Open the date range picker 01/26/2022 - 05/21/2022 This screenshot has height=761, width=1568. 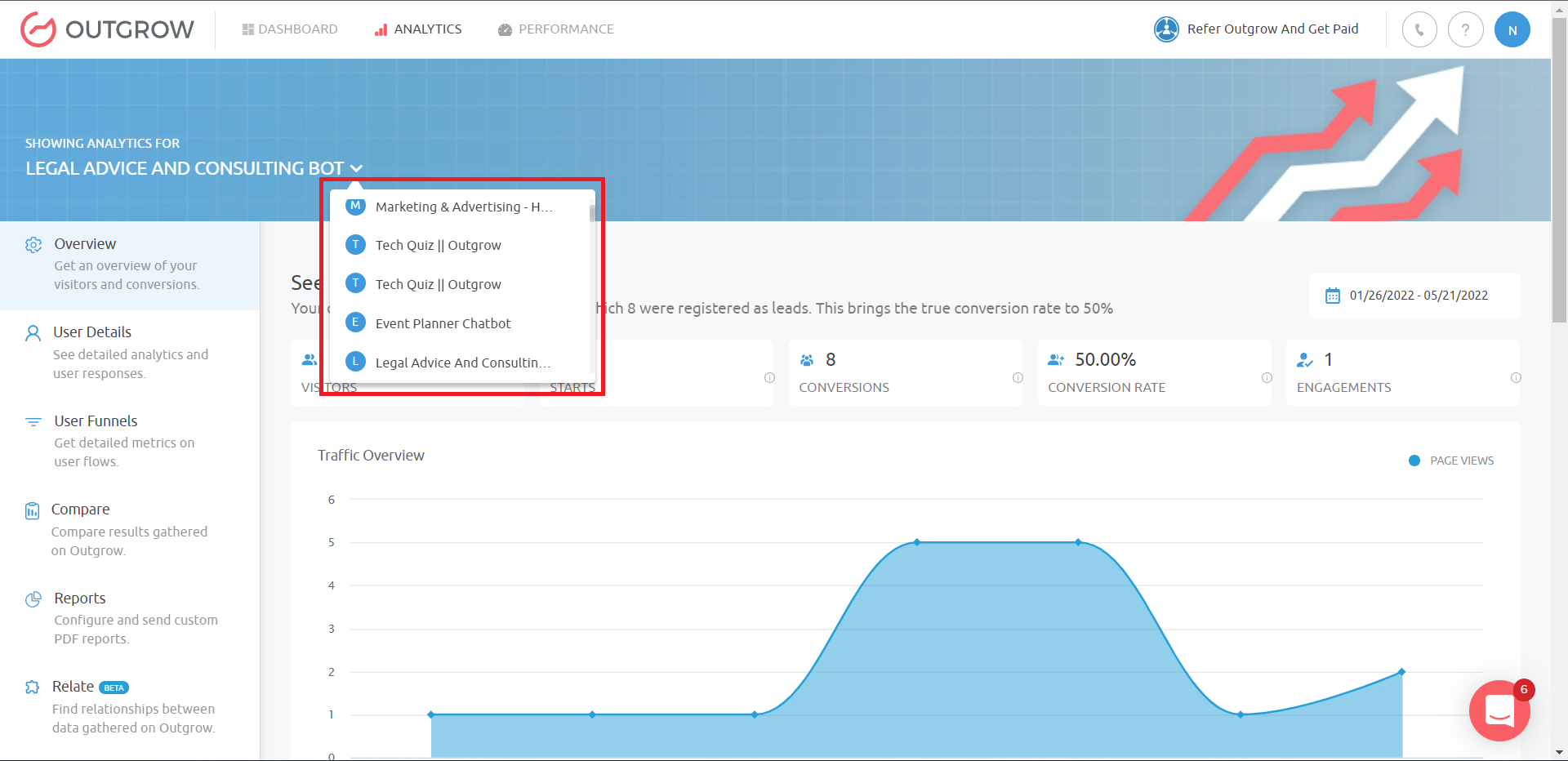pyautogui.click(x=1414, y=296)
